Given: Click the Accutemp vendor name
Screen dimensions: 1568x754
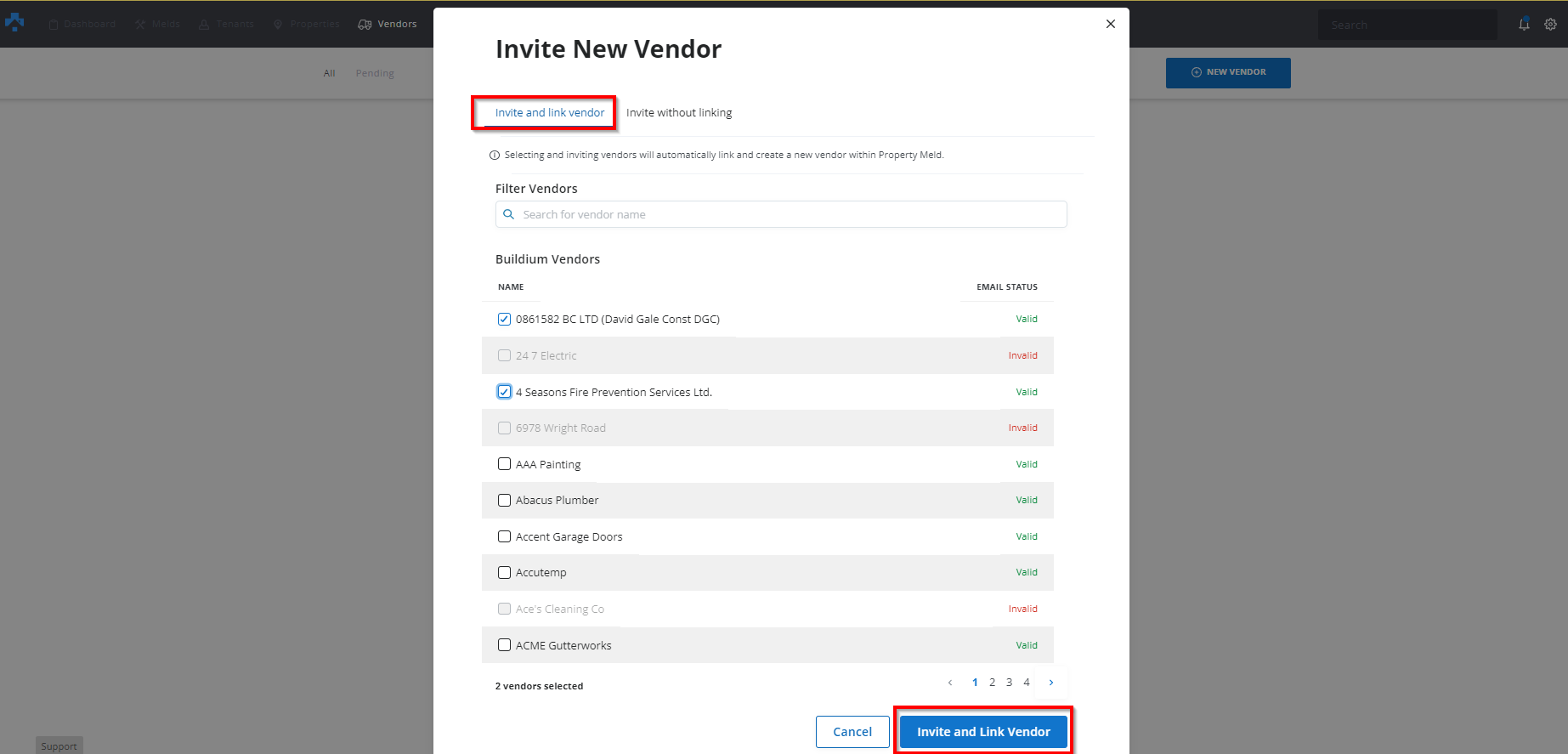Looking at the screenshot, I should [541, 573].
